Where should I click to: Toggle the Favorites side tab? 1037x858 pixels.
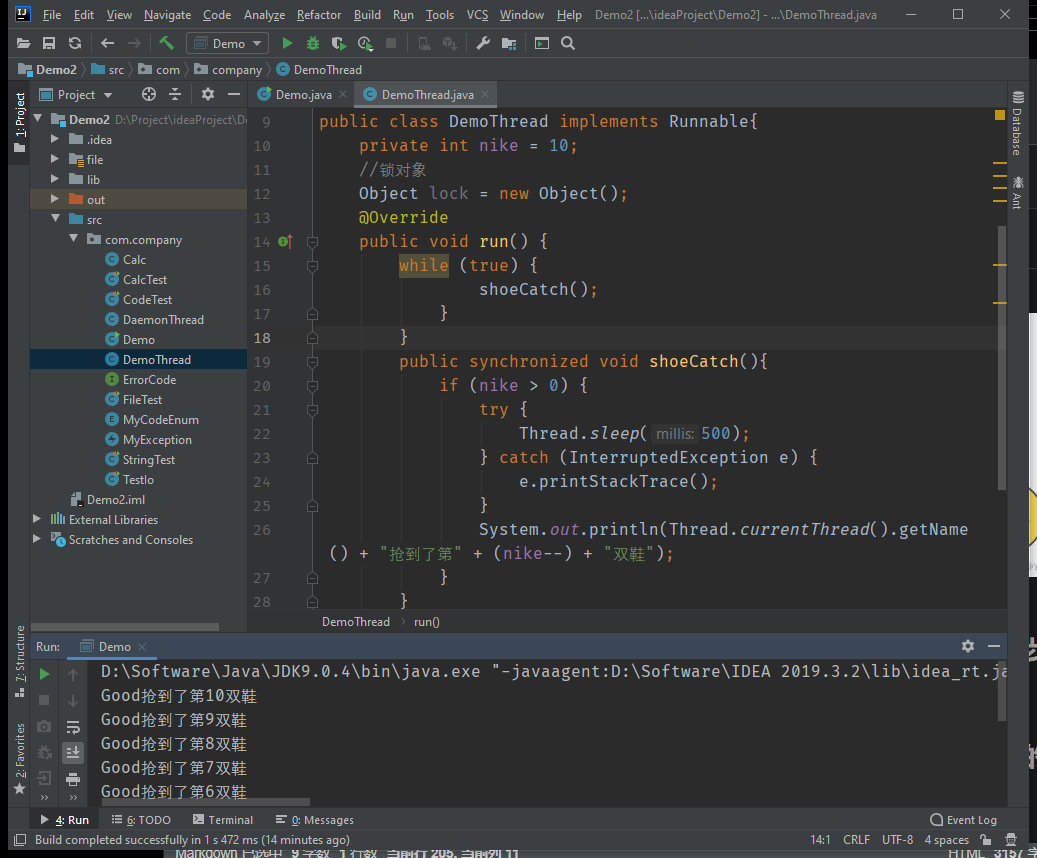tap(20, 759)
